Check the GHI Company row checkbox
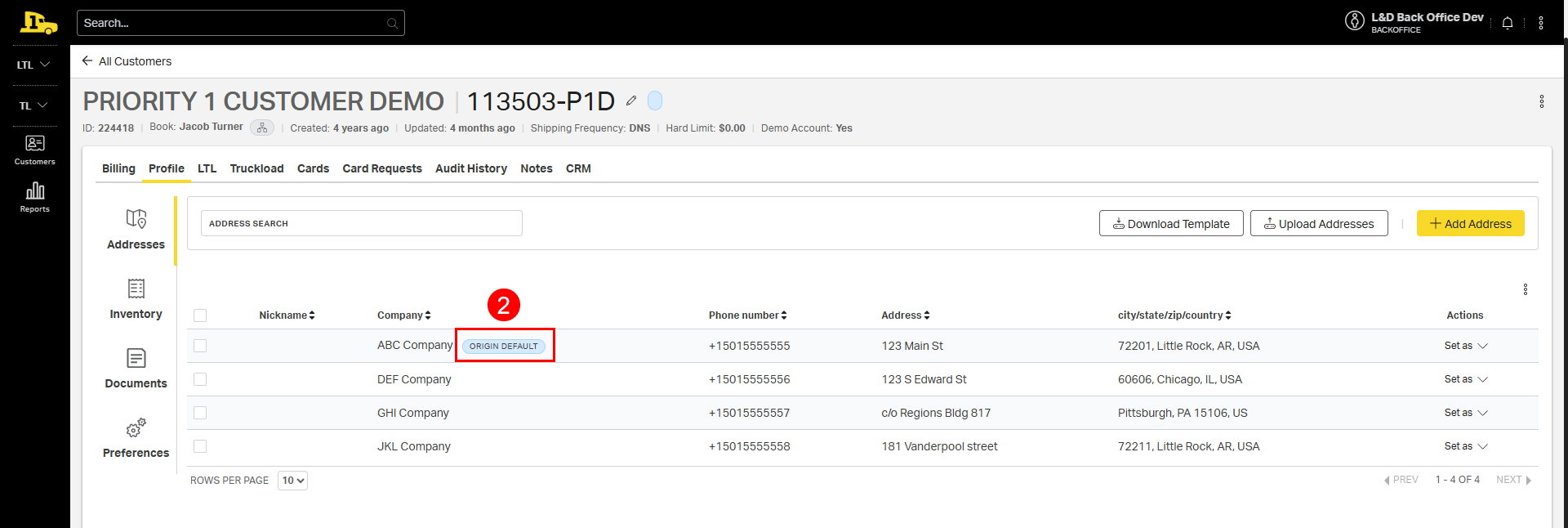The width and height of the screenshot is (1568, 528). (200, 413)
